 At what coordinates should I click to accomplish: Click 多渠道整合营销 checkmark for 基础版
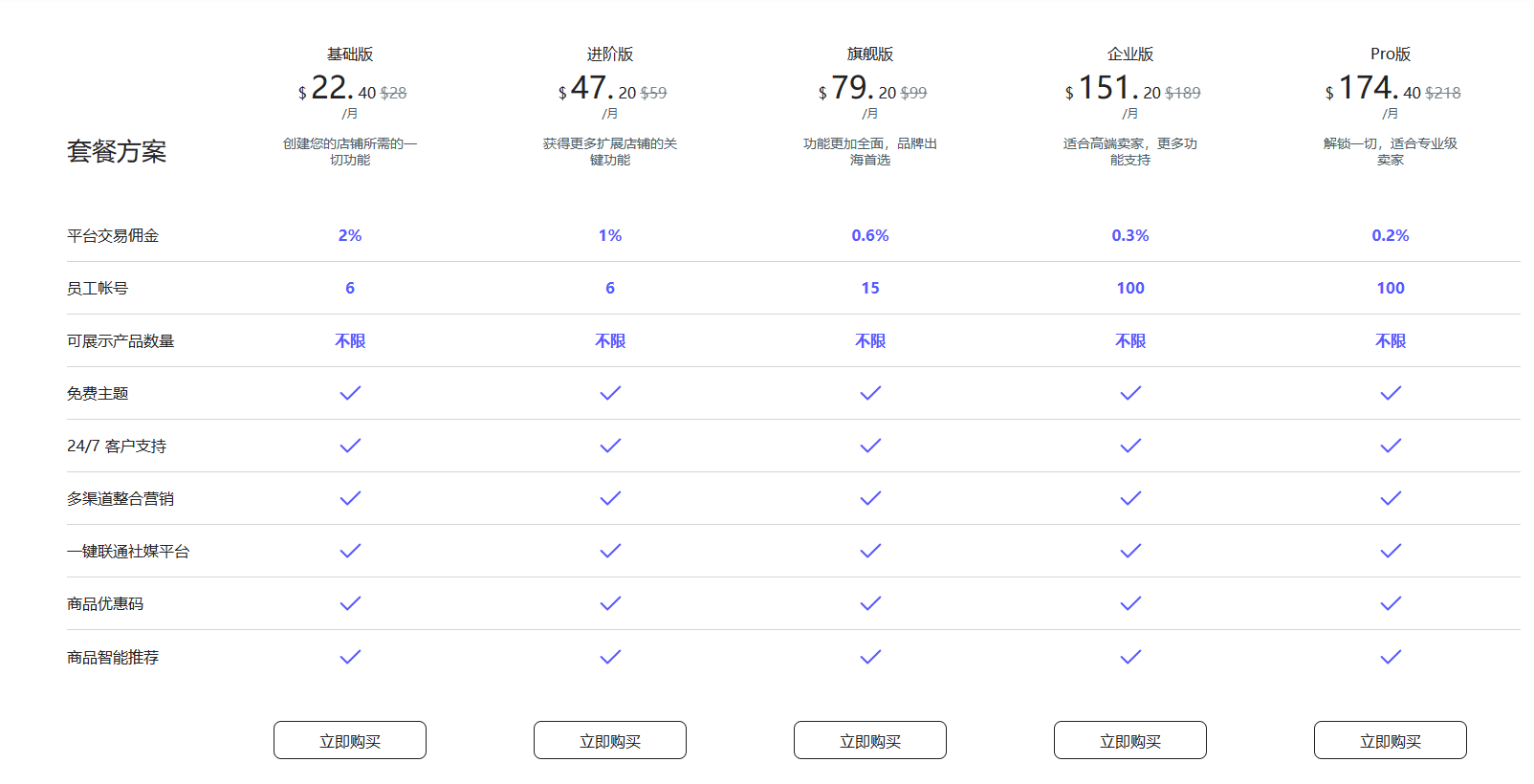350,498
